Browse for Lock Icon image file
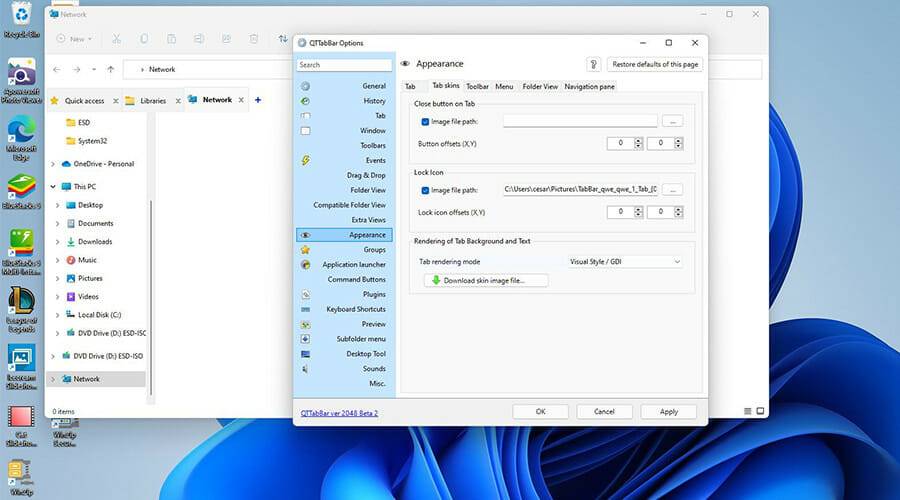This screenshot has width=900, height=500. coord(672,189)
